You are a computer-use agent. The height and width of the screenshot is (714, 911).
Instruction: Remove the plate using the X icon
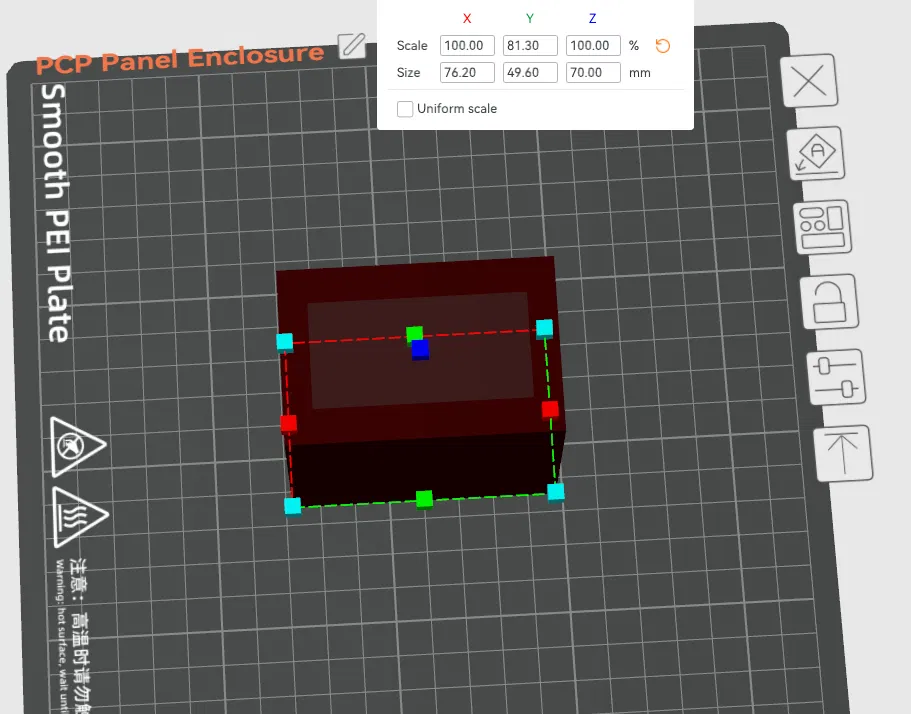pos(809,80)
